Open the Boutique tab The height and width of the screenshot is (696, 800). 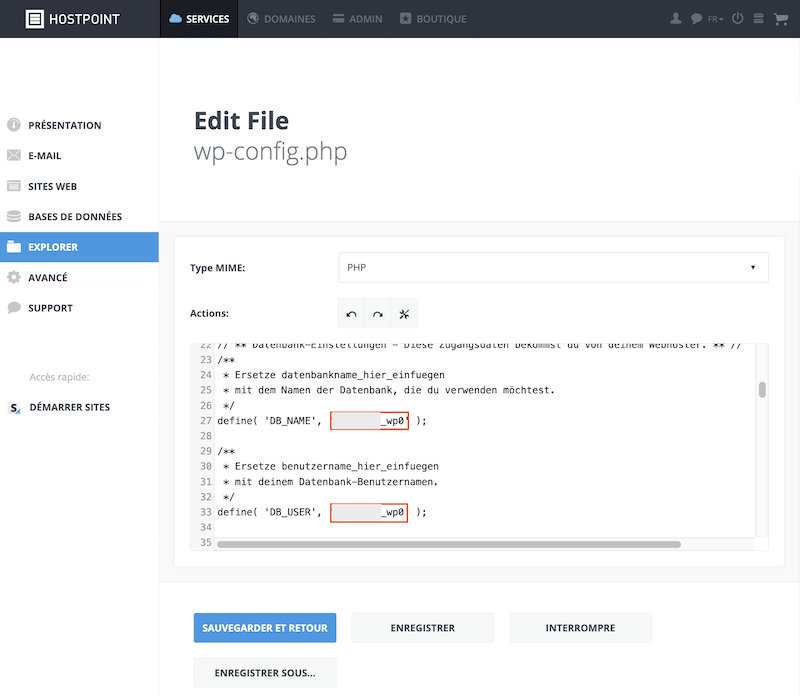click(433, 19)
